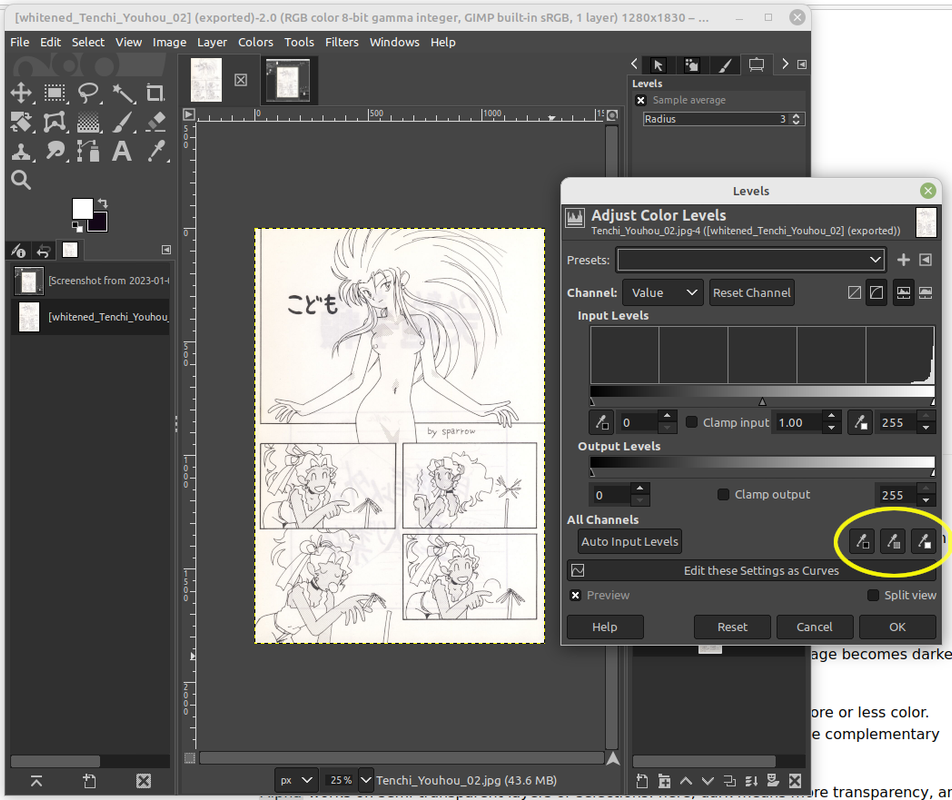
Task: Open the right dock tab configuration menu
Action: 801,64
